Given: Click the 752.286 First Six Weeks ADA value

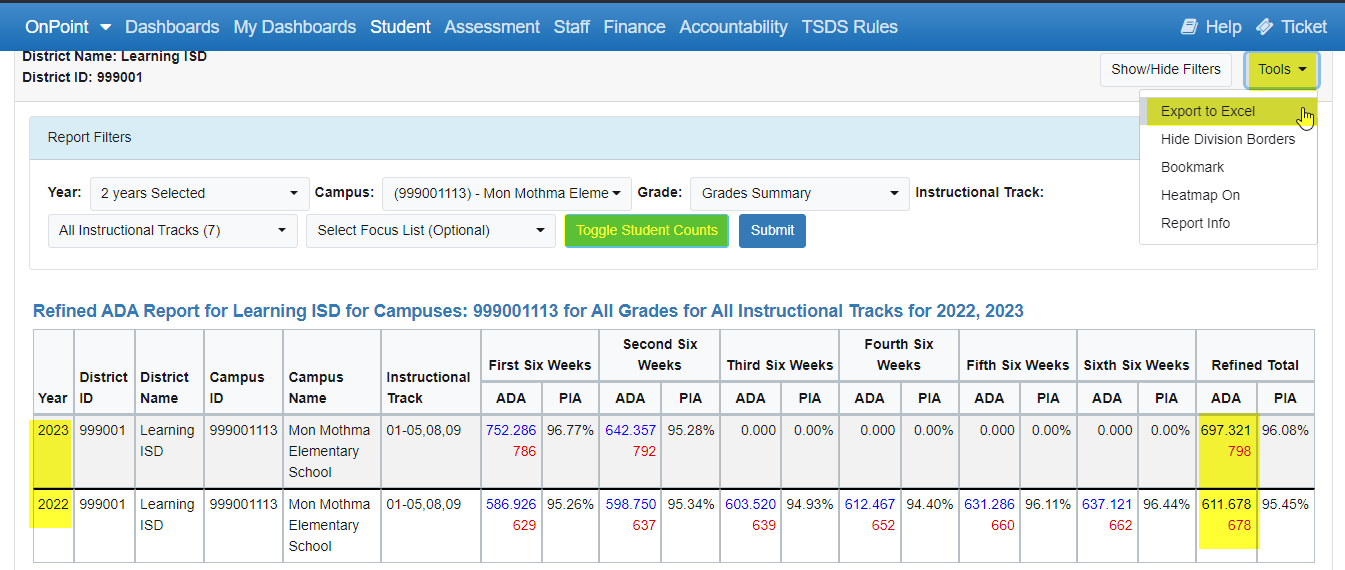Looking at the screenshot, I should click(x=511, y=430).
